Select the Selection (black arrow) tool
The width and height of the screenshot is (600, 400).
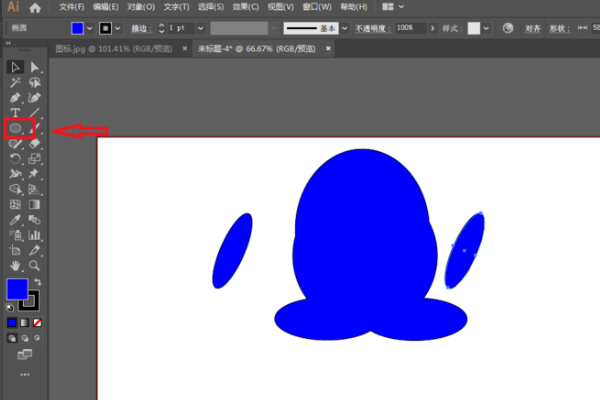pyautogui.click(x=16, y=67)
